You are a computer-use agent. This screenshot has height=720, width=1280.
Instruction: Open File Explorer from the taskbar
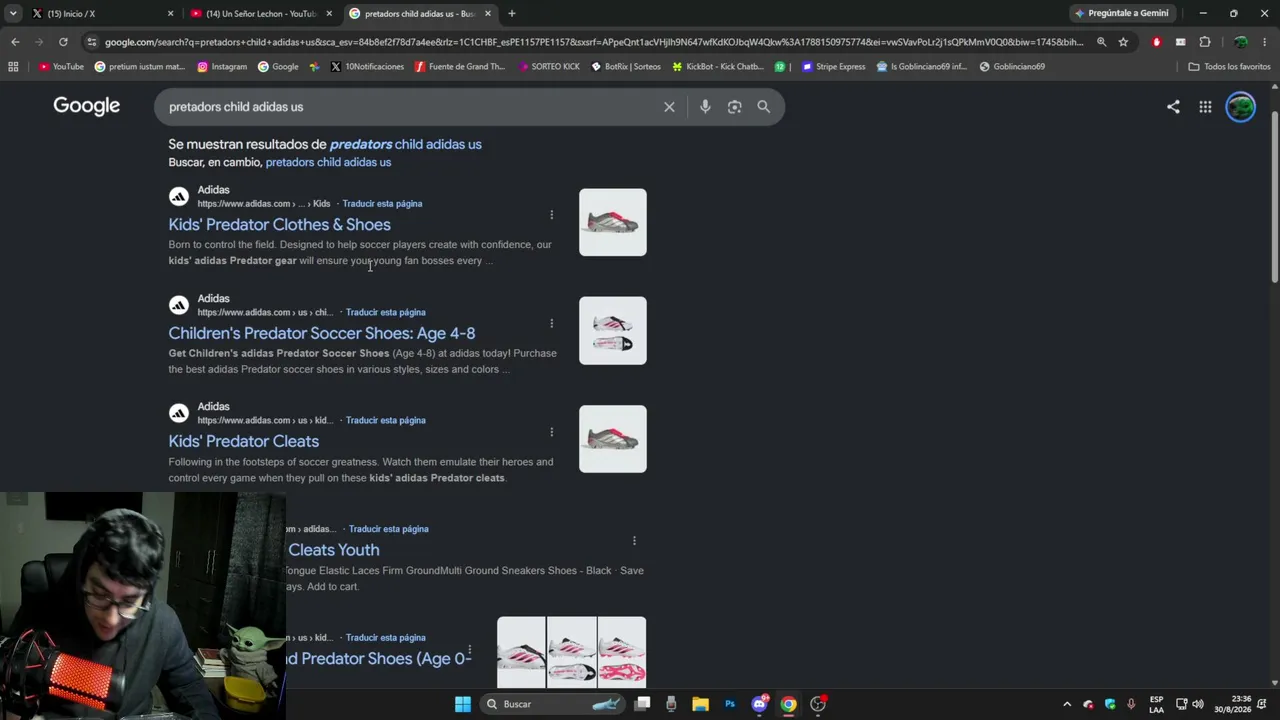click(x=700, y=704)
